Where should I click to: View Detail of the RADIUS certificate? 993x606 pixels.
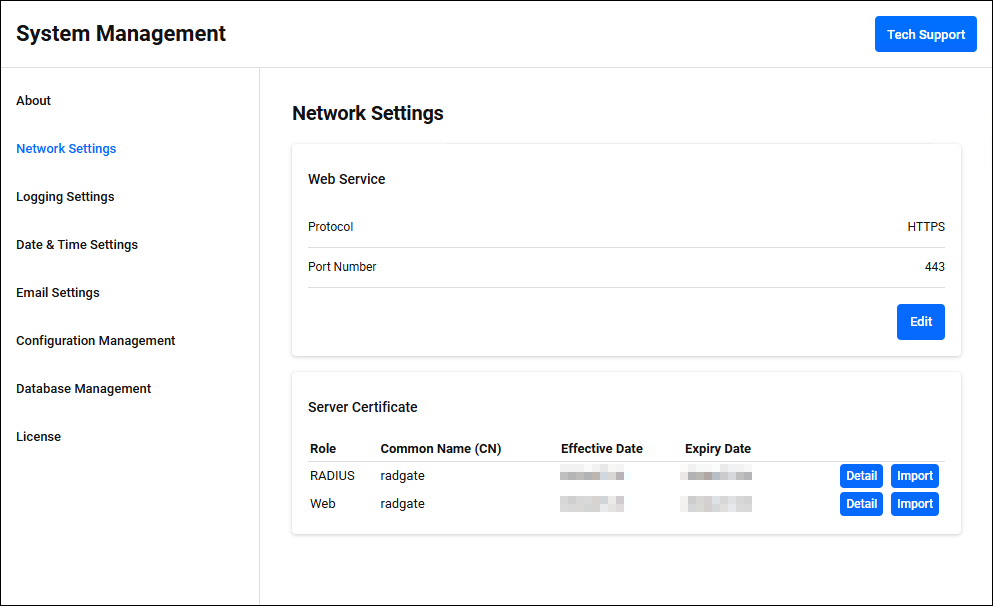point(861,476)
